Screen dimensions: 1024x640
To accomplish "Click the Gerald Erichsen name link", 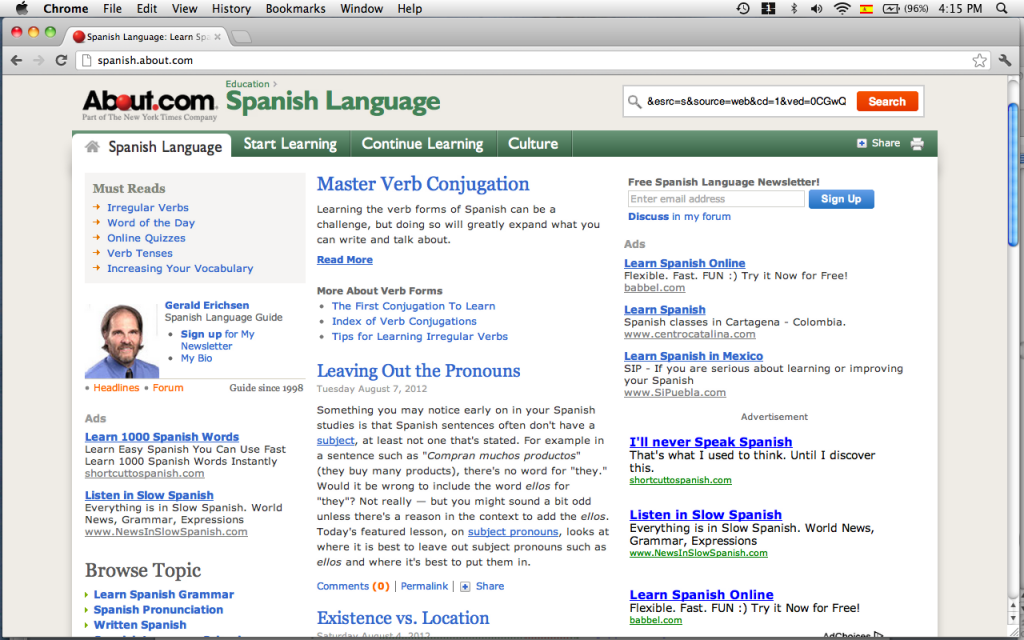I will point(207,305).
